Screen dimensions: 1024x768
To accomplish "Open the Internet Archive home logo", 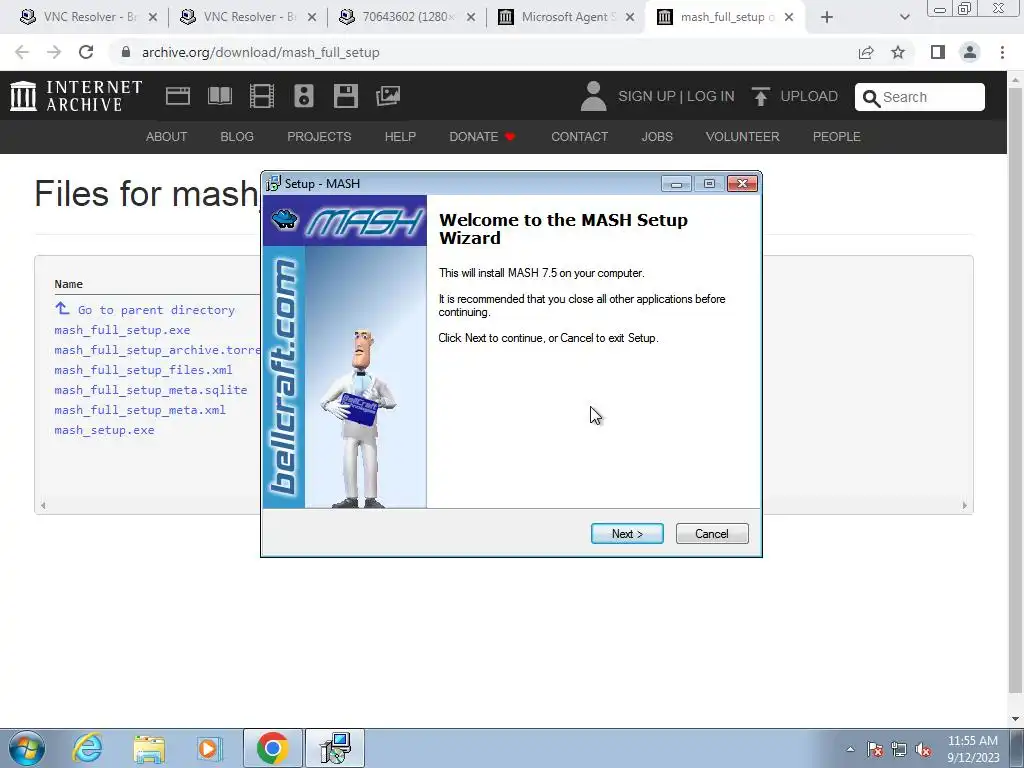I will 76,96.
